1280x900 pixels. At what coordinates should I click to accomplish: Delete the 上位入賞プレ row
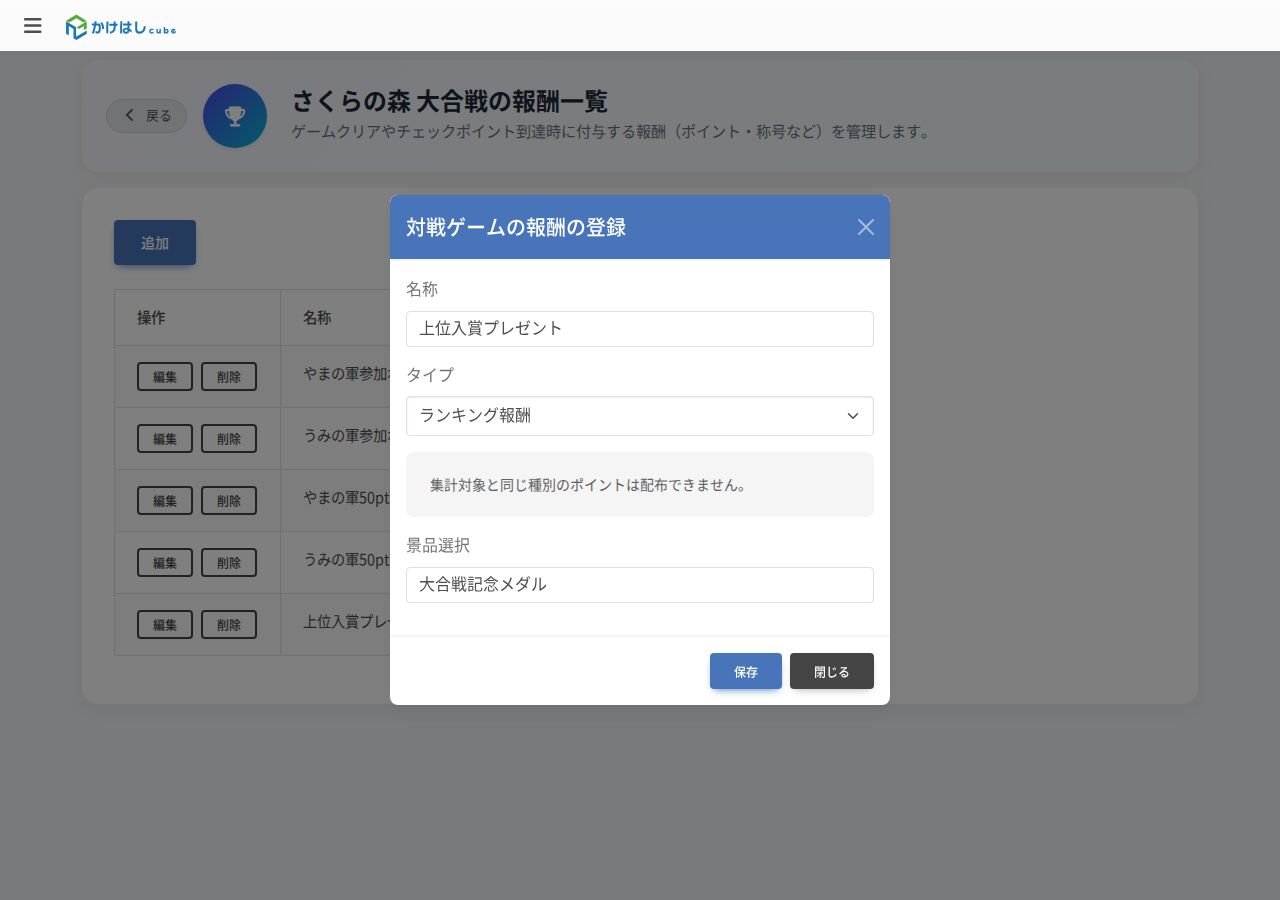229,625
